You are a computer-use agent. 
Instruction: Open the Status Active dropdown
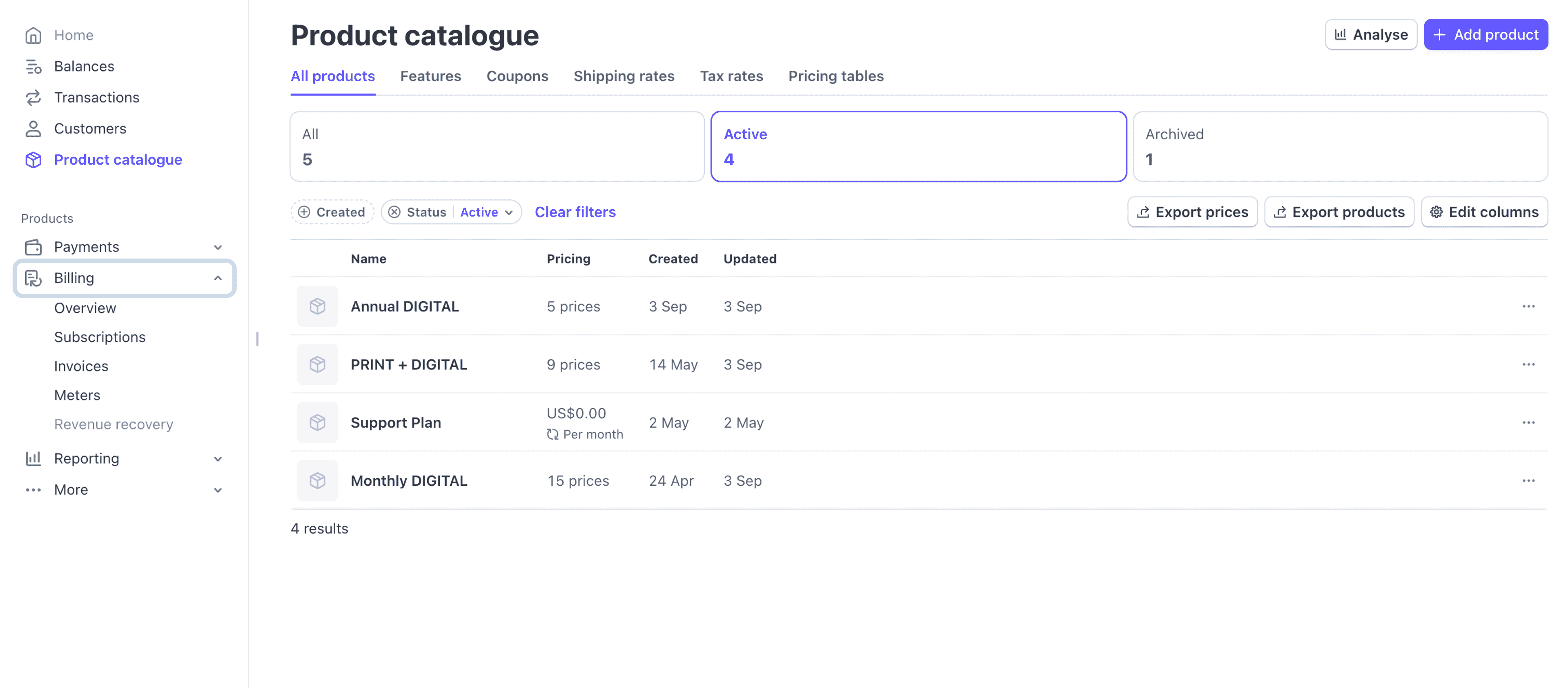click(x=487, y=212)
